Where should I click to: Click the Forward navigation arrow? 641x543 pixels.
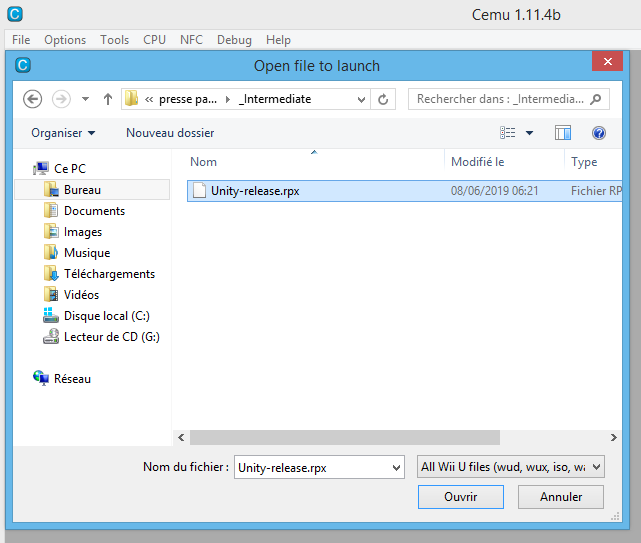(x=61, y=99)
